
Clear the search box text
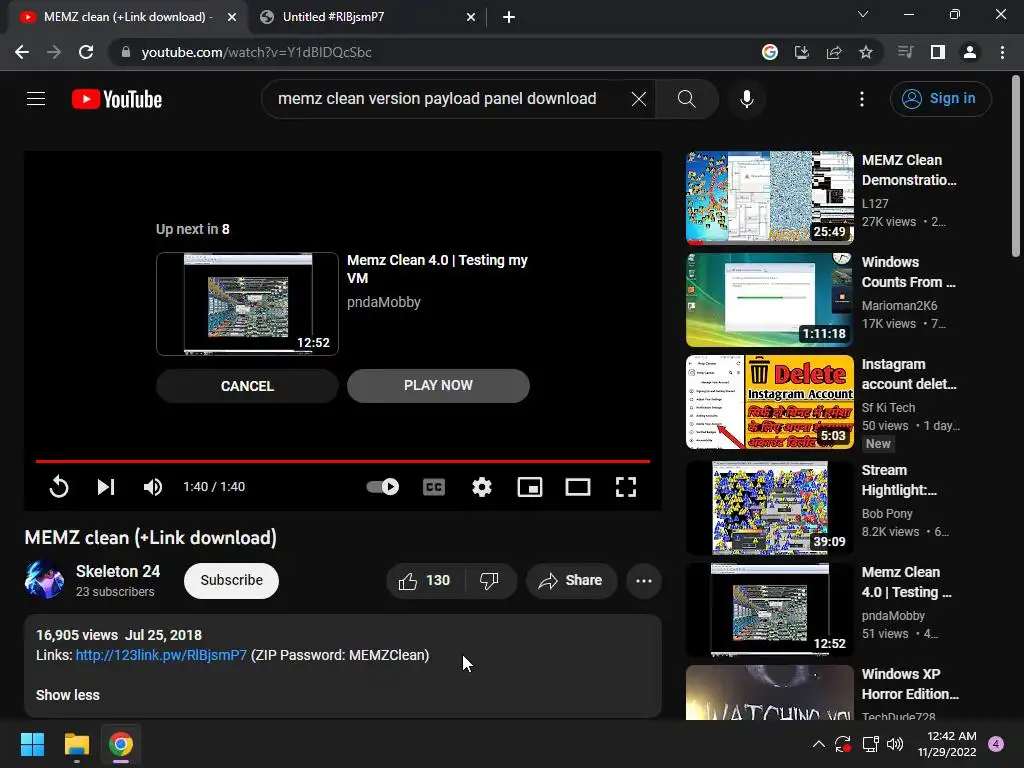coord(639,99)
